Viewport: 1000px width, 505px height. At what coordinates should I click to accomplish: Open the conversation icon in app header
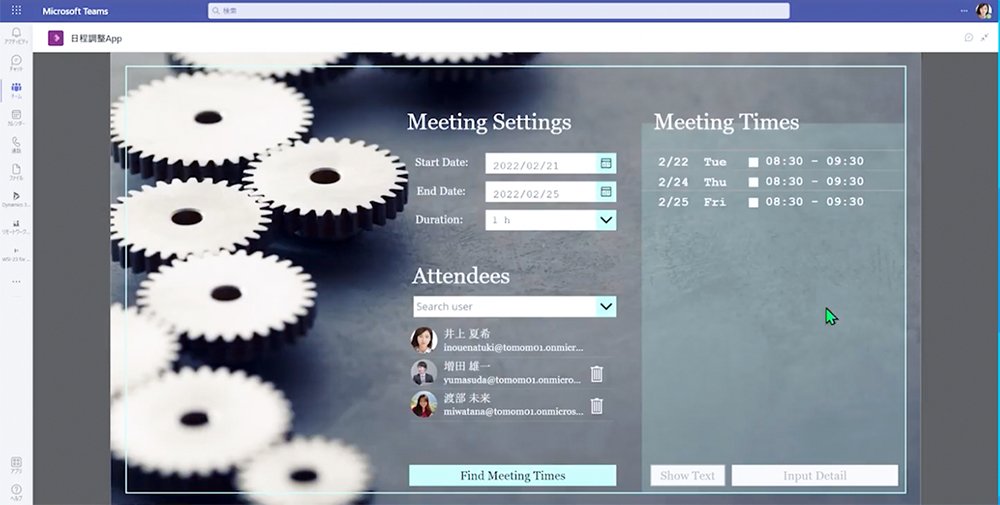pos(969,38)
